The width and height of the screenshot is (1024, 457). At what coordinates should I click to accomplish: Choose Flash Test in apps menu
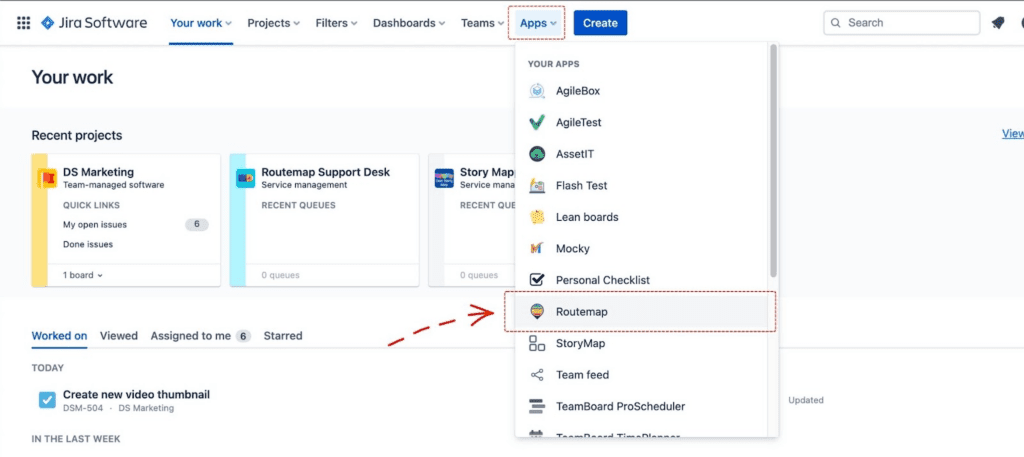coord(640,185)
